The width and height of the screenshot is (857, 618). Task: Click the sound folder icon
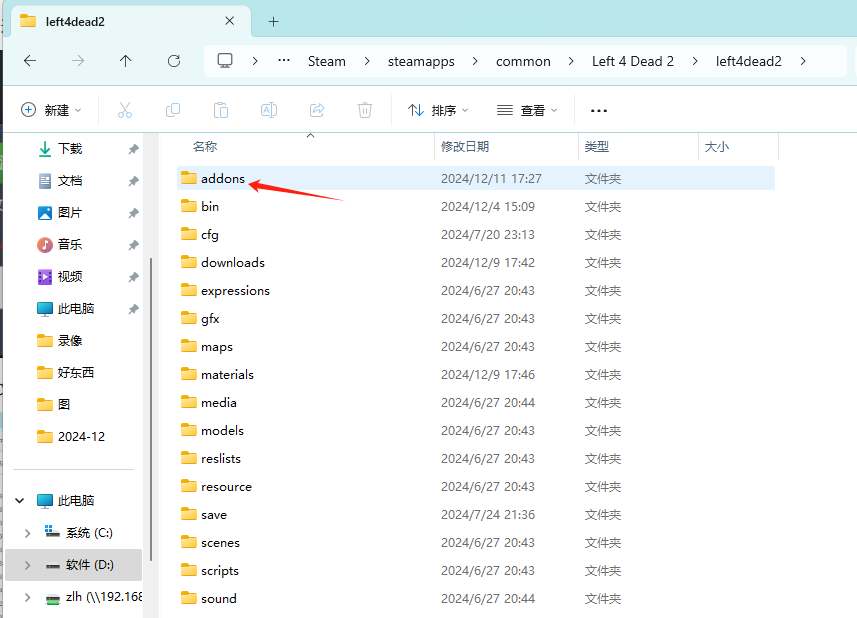pos(189,598)
